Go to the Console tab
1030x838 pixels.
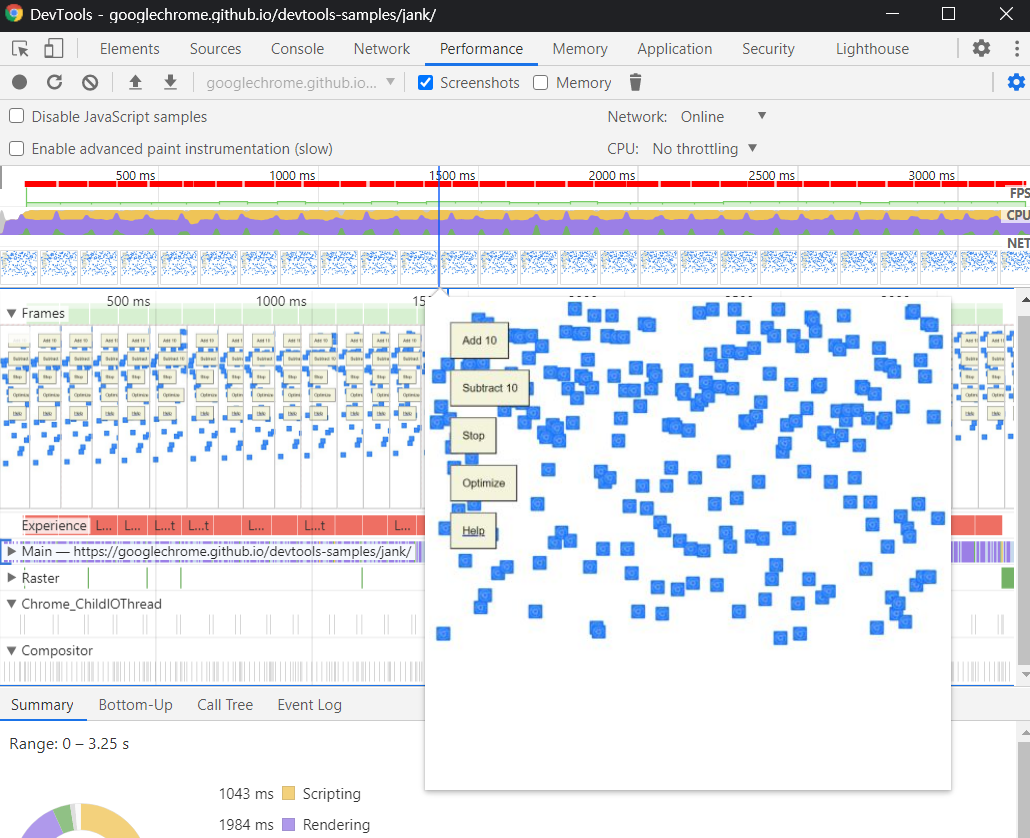coord(298,49)
